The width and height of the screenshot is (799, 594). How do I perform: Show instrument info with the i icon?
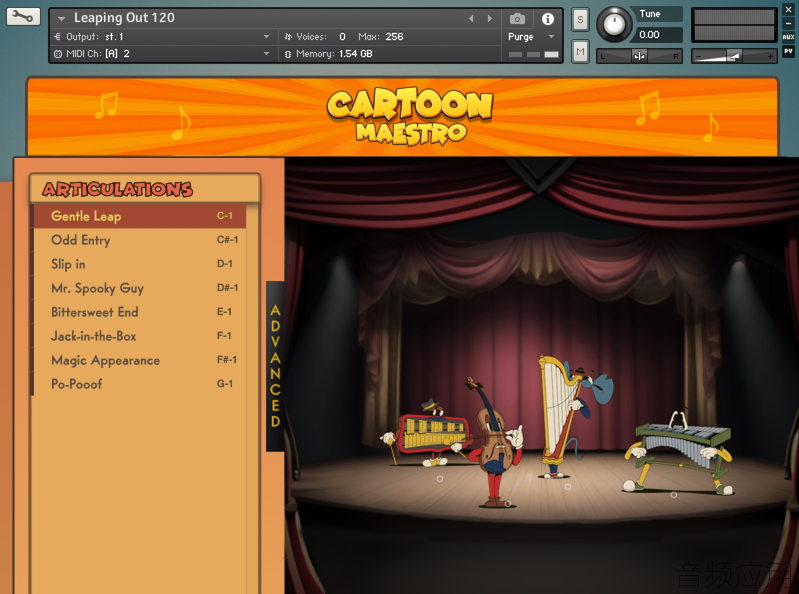point(548,19)
